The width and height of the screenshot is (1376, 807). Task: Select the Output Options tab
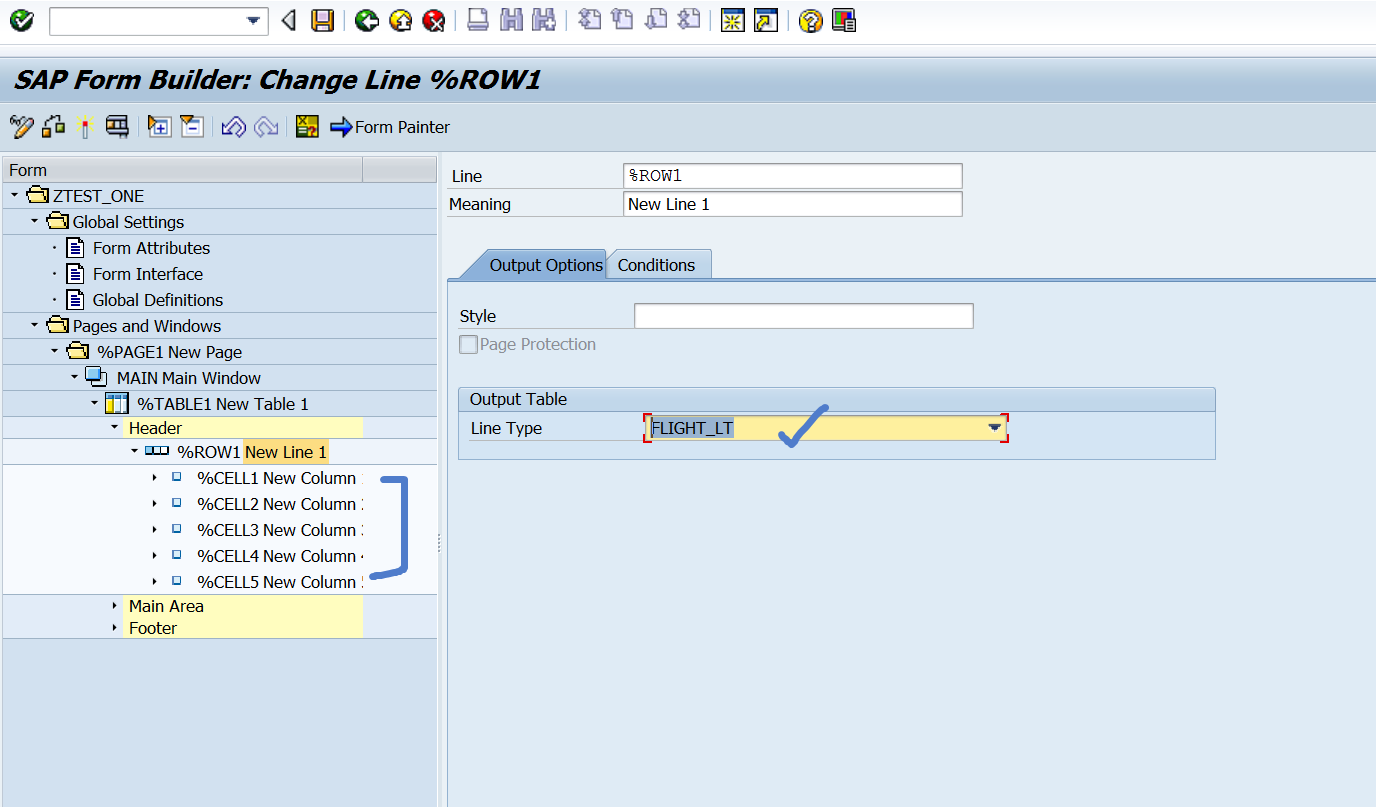[x=545, y=264]
